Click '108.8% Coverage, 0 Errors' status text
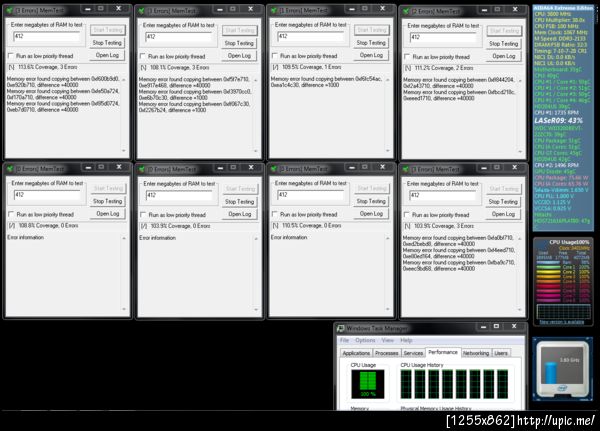Screen dimensions: 600x431 (48, 225)
